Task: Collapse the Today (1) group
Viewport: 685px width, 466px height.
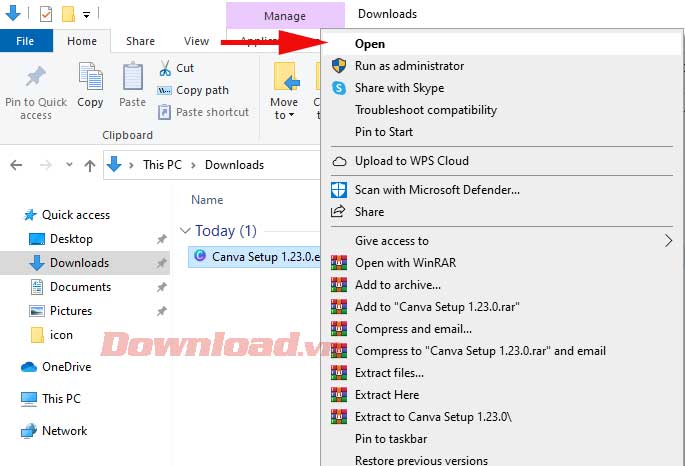Action: 185,231
